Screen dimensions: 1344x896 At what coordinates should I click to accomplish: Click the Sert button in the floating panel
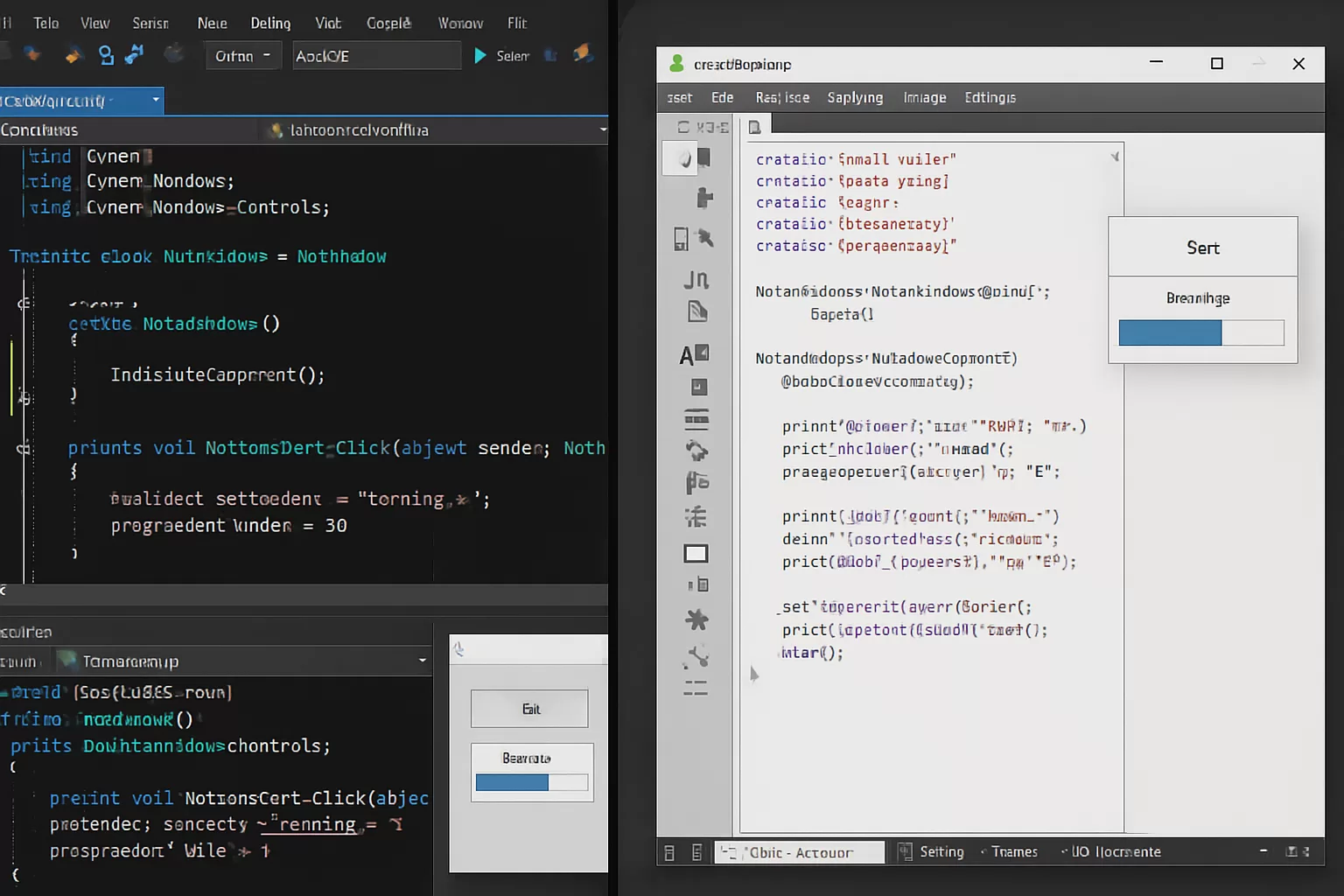[x=1203, y=248]
